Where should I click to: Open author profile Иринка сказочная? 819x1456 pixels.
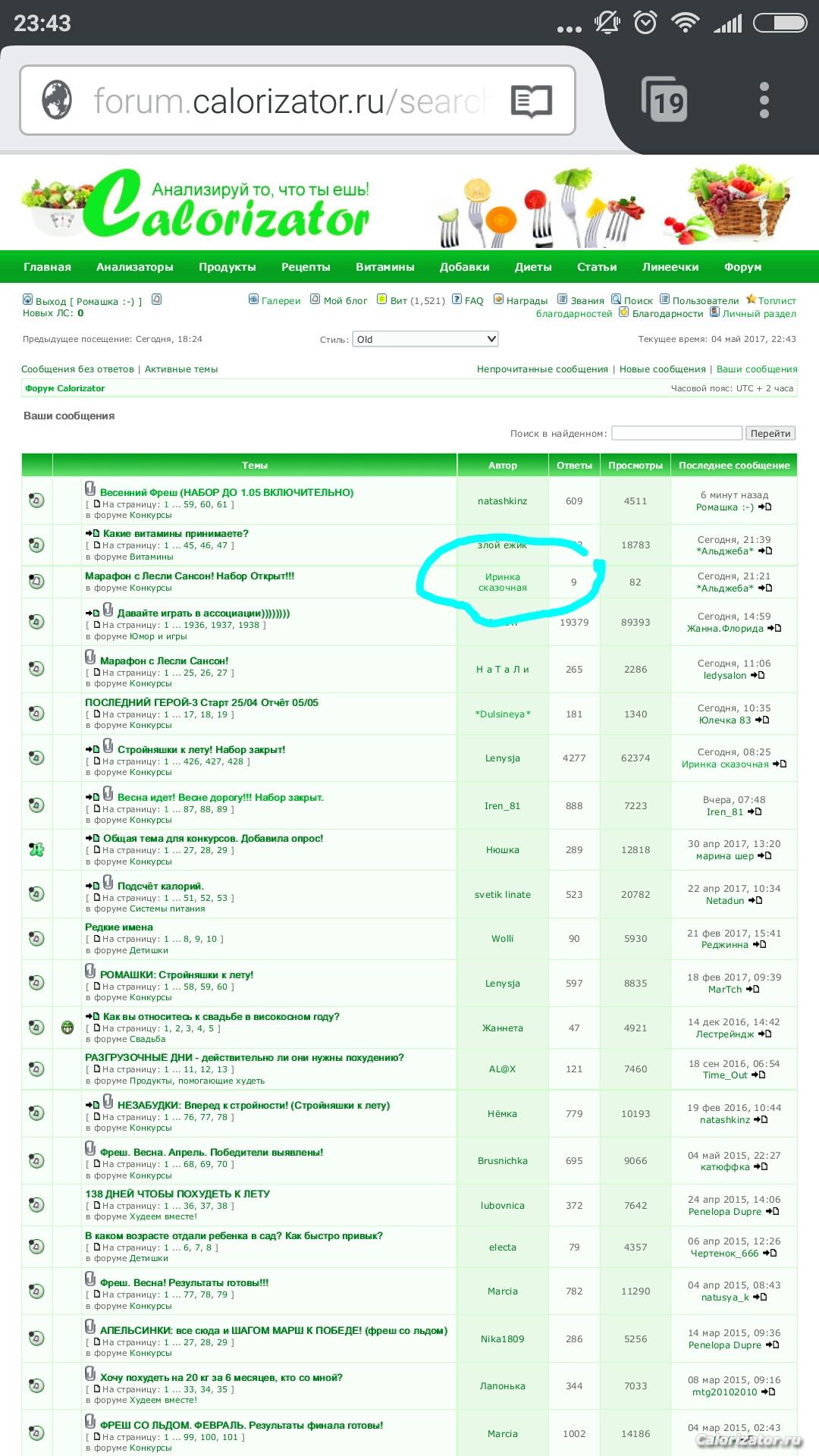[x=502, y=582]
